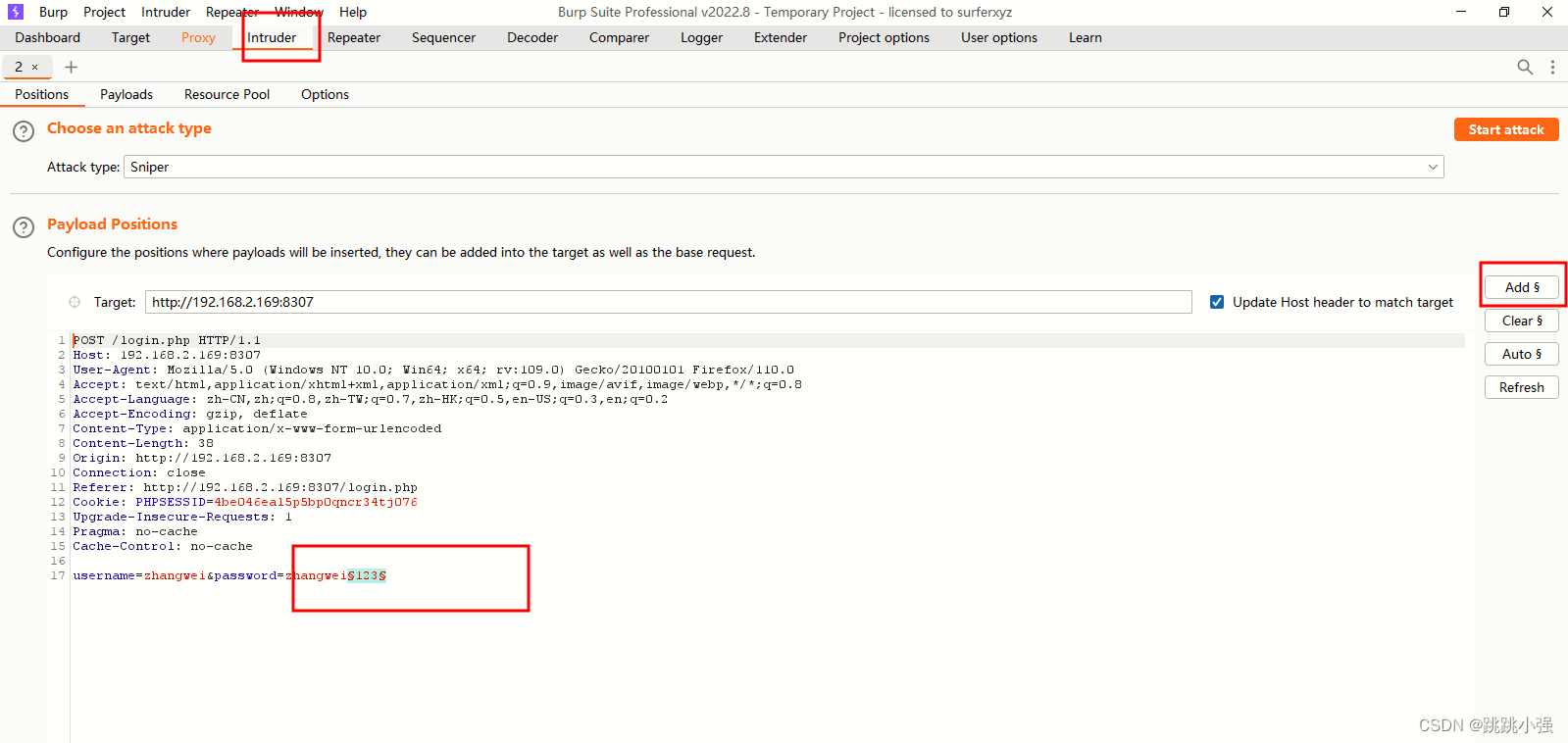
Task: Click the Referer header line
Action: (245, 487)
